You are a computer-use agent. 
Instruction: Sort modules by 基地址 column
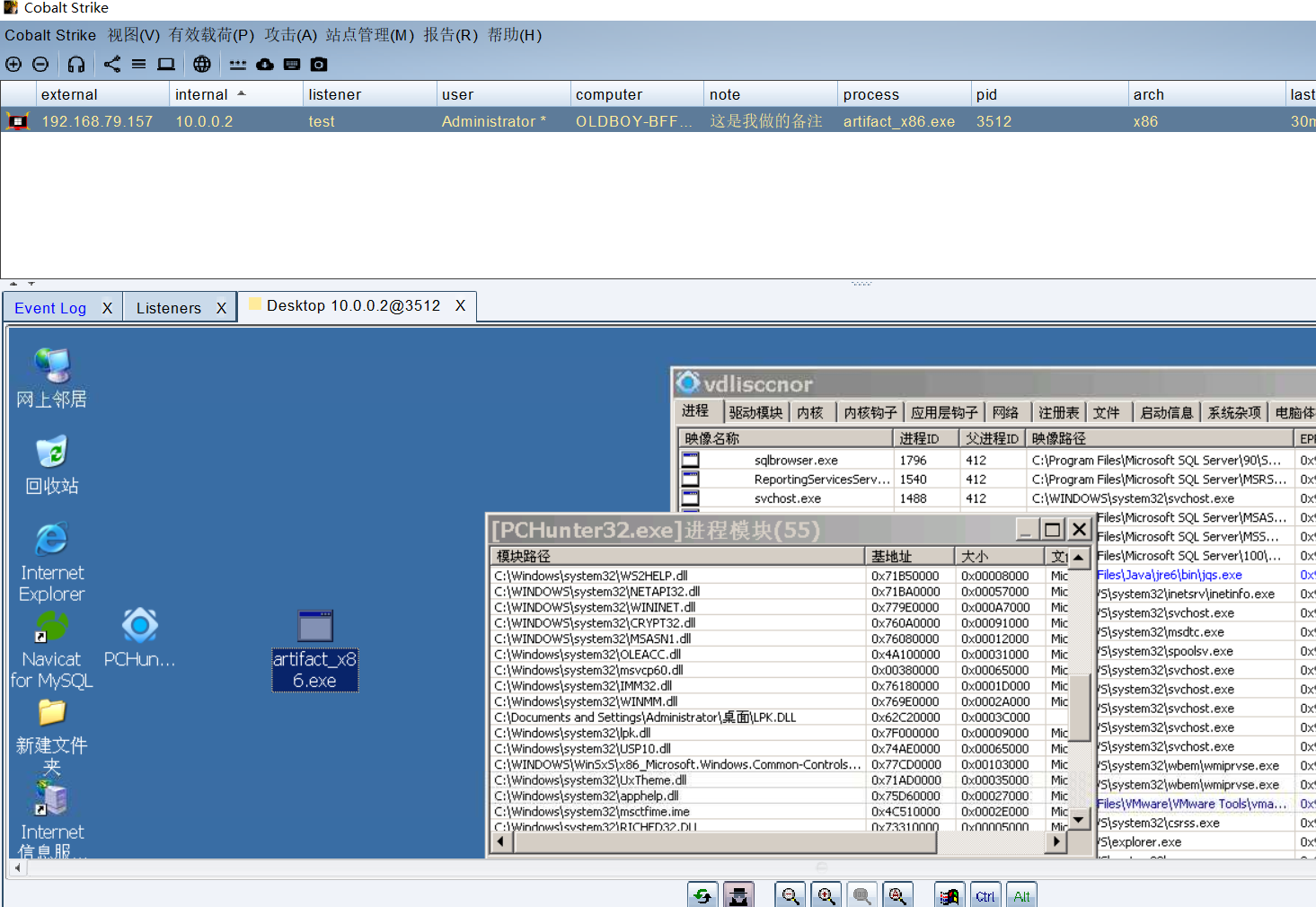coord(909,556)
